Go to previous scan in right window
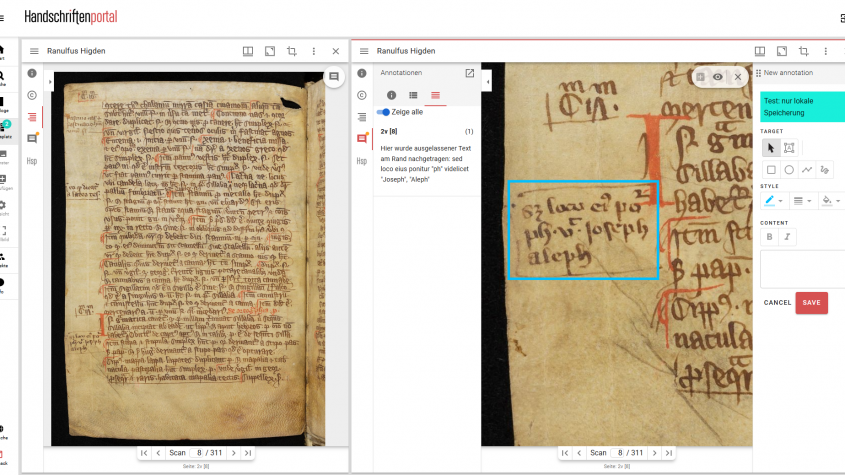The height and width of the screenshot is (475, 845). (x=579, y=453)
